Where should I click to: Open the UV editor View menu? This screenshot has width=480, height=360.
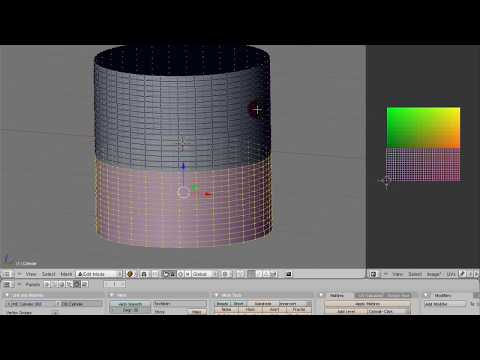397,274
